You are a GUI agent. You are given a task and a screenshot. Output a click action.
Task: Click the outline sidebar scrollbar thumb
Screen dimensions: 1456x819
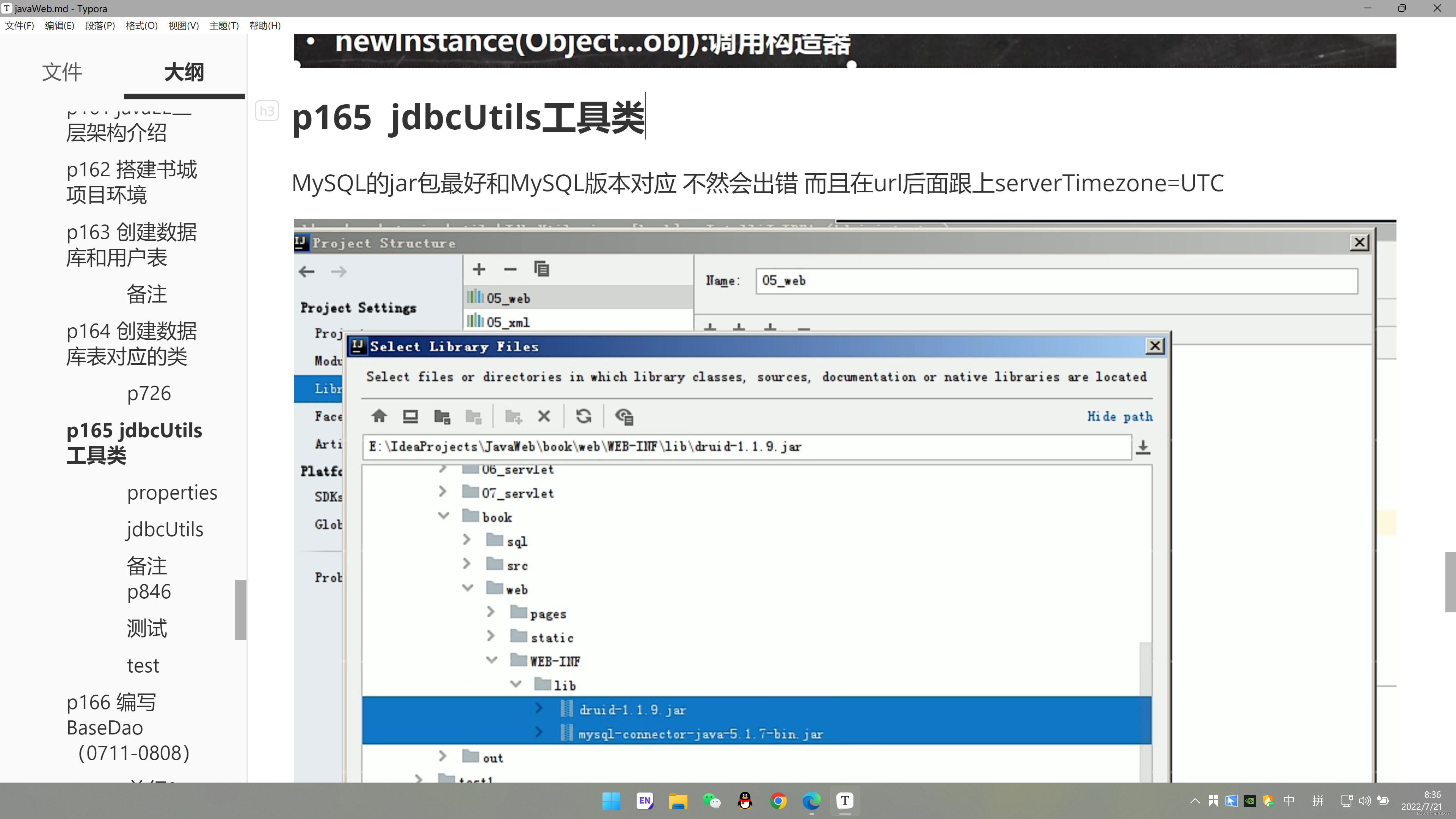pyautogui.click(x=241, y=609)
